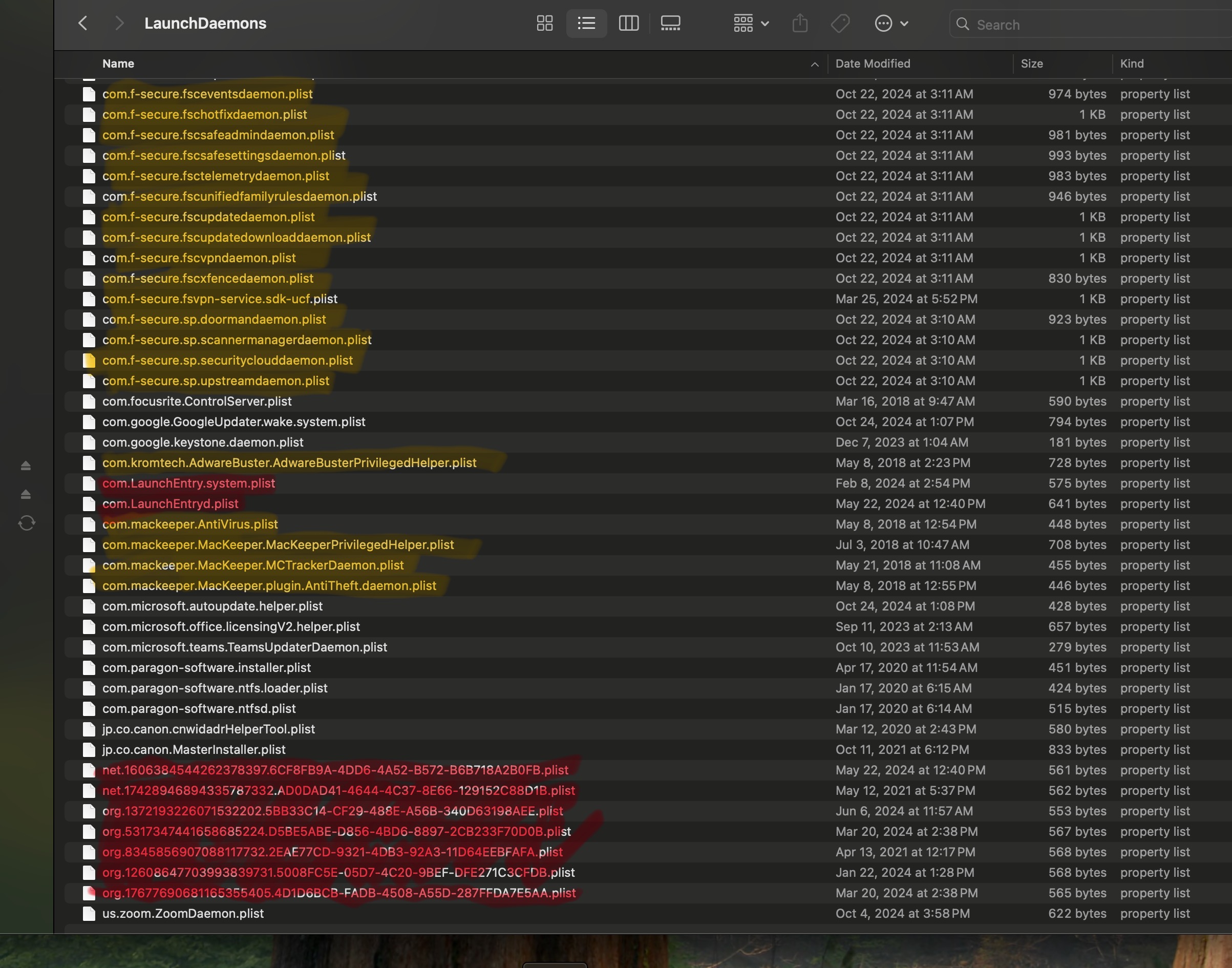Sort by Date Modified column
1232x968 pixels.
[873, 64]
